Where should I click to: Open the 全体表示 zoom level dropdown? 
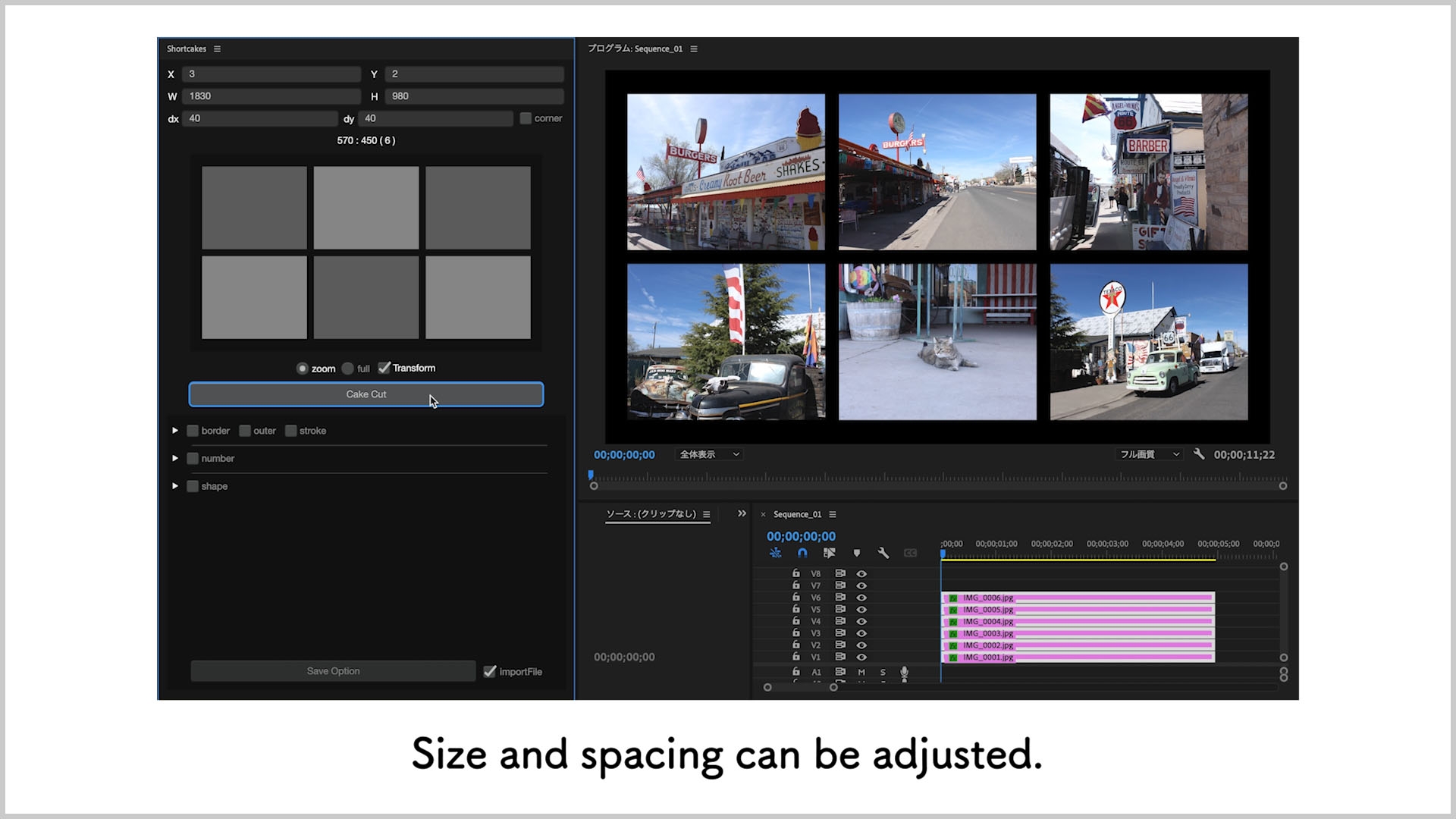pos(708,453)
